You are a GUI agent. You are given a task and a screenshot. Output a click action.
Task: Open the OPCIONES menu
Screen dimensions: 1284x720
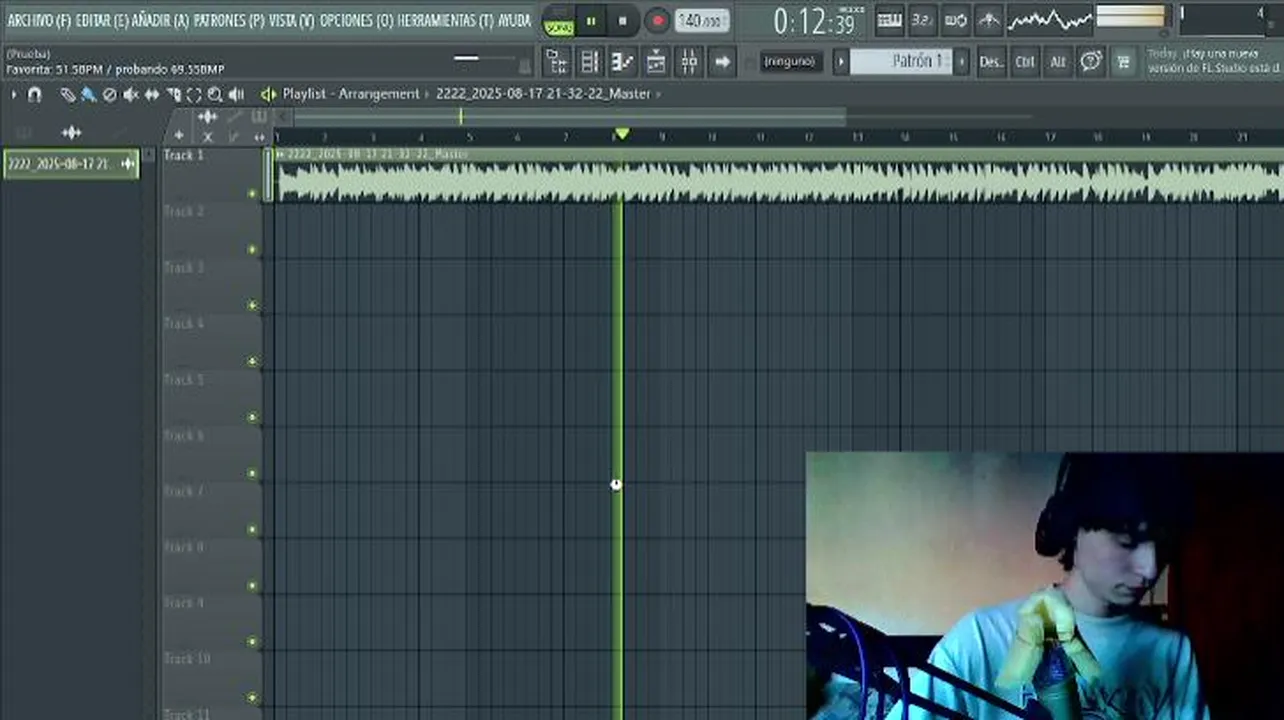point(356,20)
